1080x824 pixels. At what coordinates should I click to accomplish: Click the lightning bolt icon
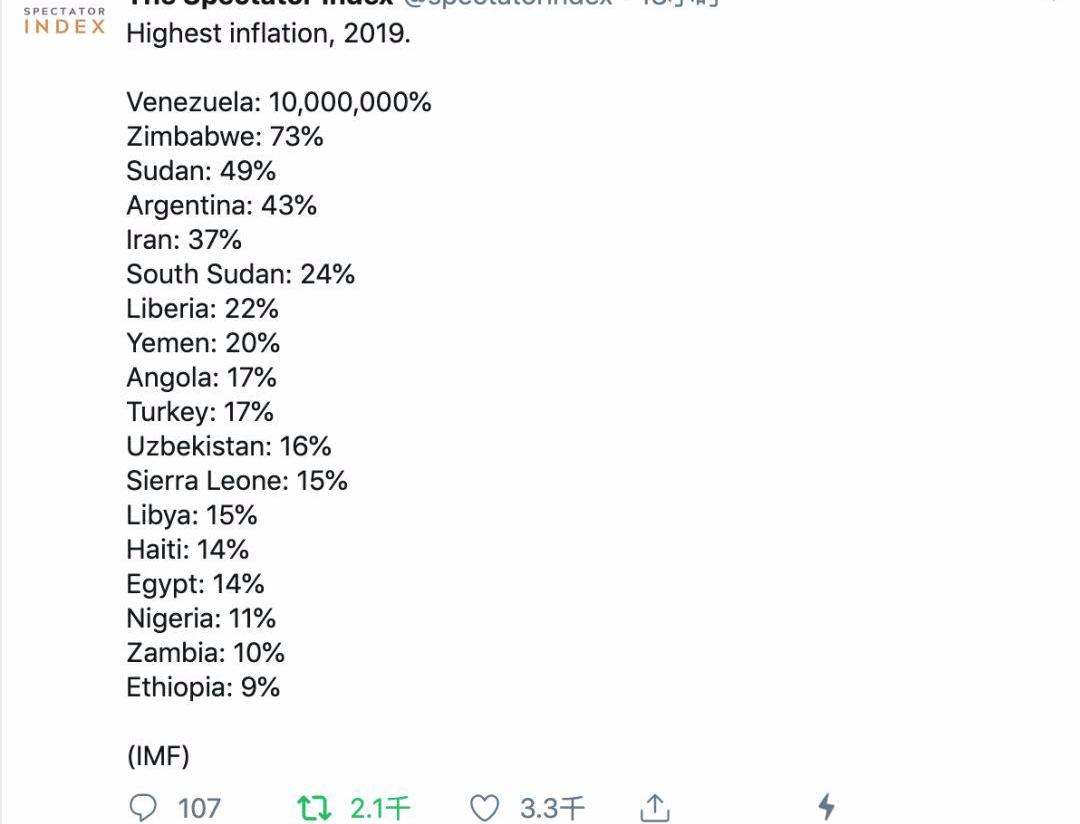[x=827, y=807]
